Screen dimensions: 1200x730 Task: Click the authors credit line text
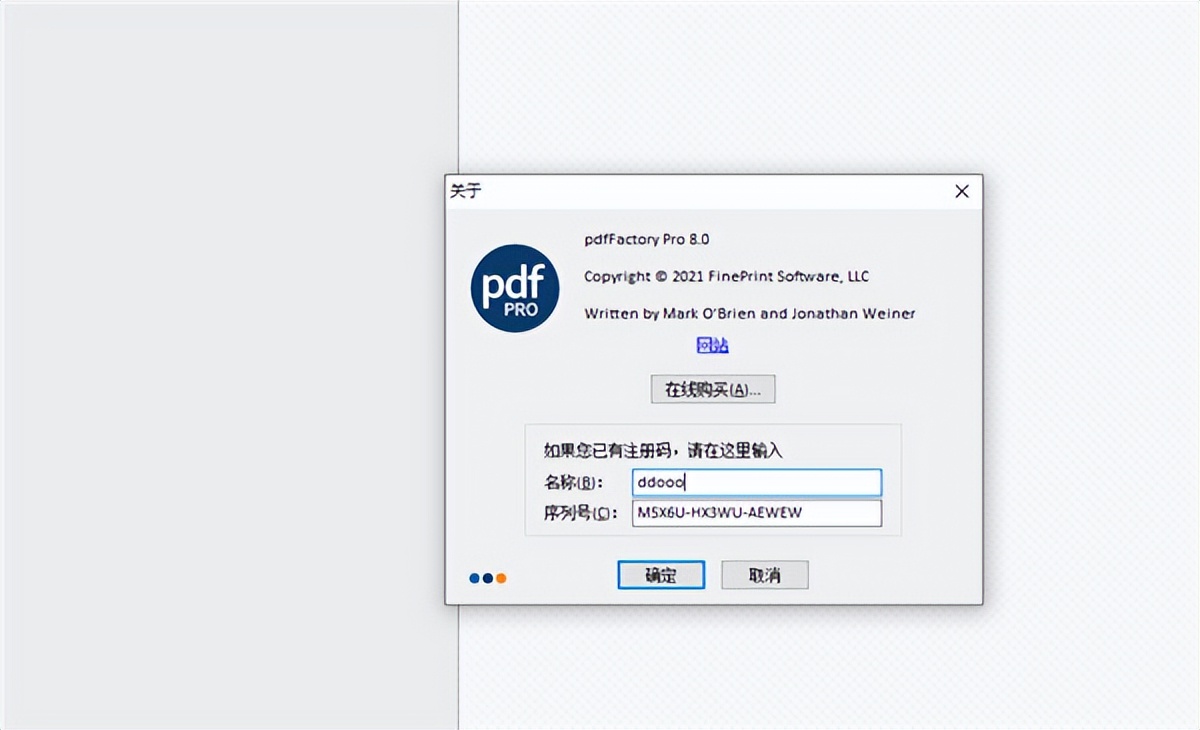coord(750,313)
